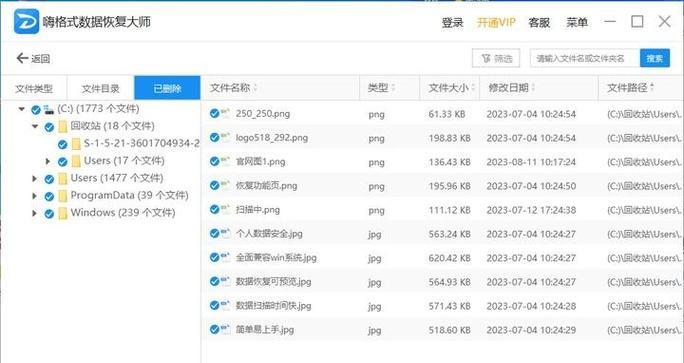This screenshot has width=684, height=363.
Task: Expand the ProgramData tree node
Action: (x=34, y=196)
